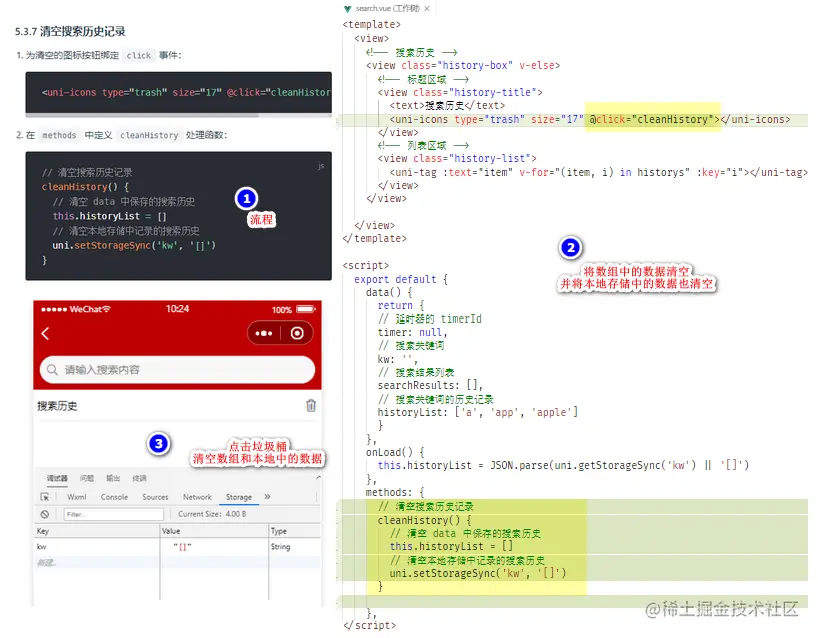
Task: Open the Network devtools tab
Action: (x=197, y=497)
